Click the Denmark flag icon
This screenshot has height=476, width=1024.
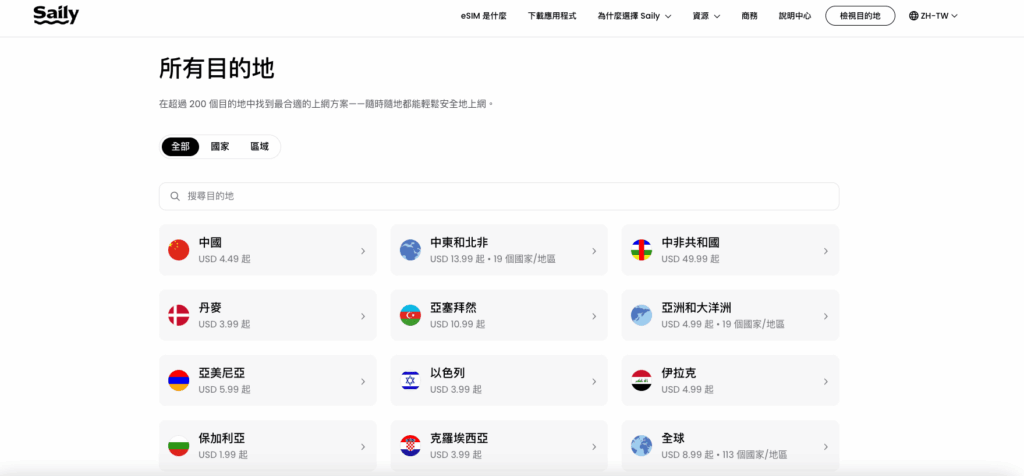[x=178, y=315]
